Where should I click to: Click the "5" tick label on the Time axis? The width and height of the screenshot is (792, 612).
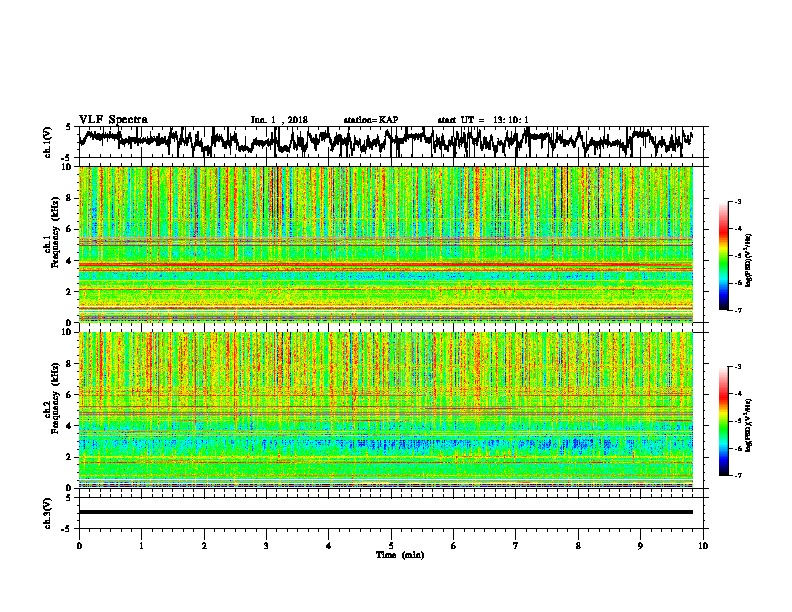tap(391, 546)
